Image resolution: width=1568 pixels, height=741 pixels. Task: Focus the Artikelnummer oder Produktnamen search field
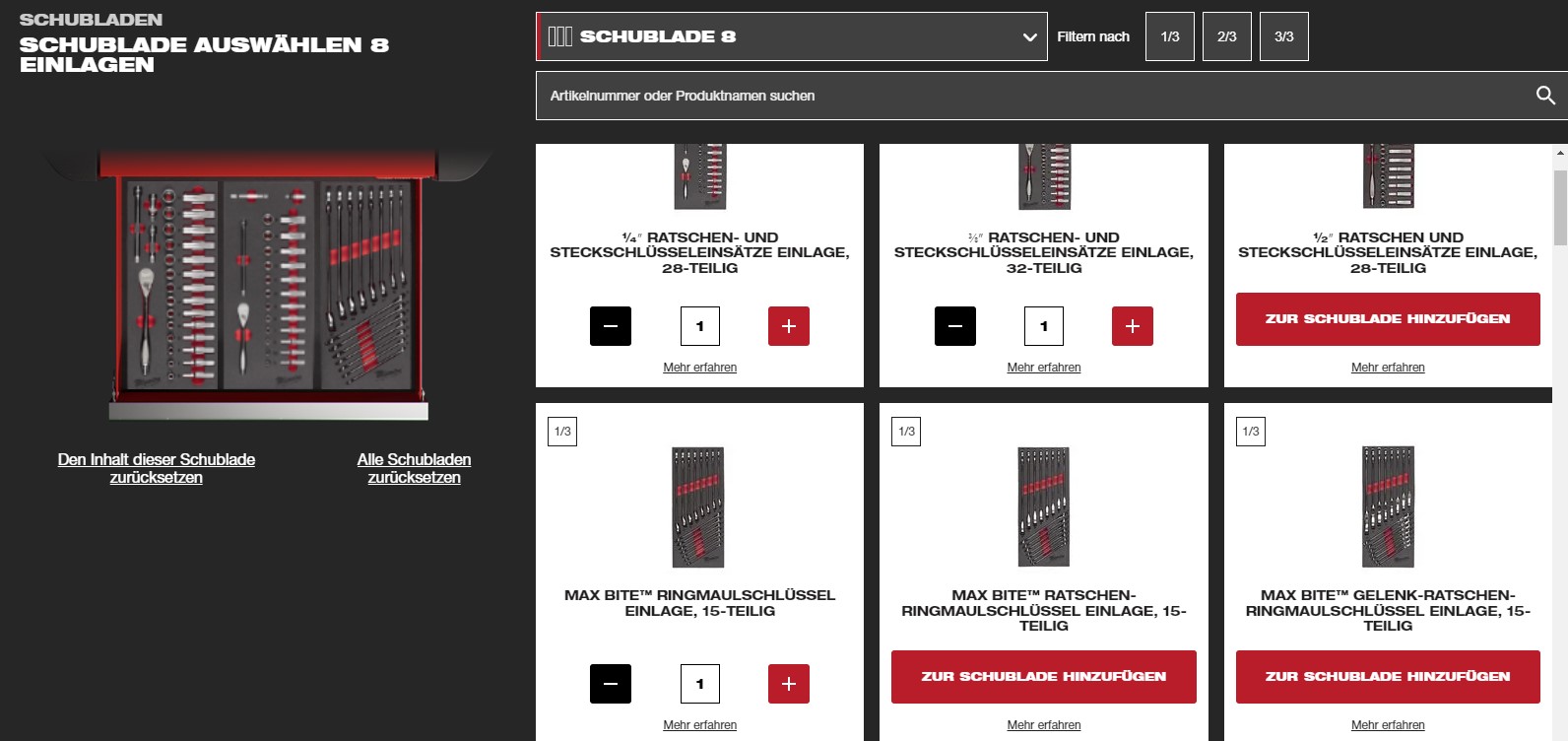coord(1034,96)
